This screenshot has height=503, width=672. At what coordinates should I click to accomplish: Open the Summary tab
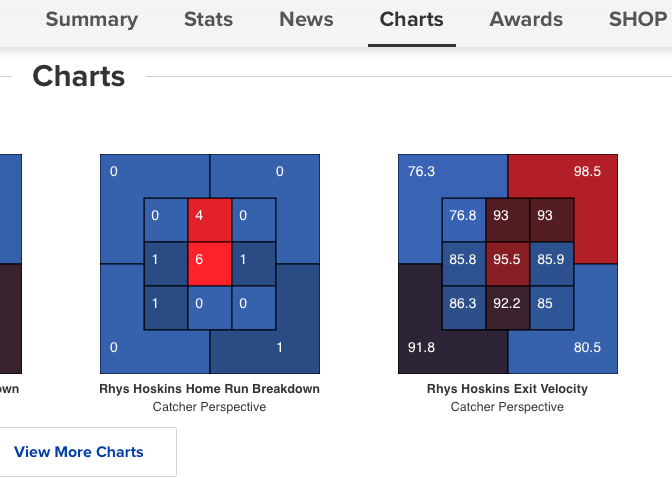pyautogui.click(x=92, y=19)
